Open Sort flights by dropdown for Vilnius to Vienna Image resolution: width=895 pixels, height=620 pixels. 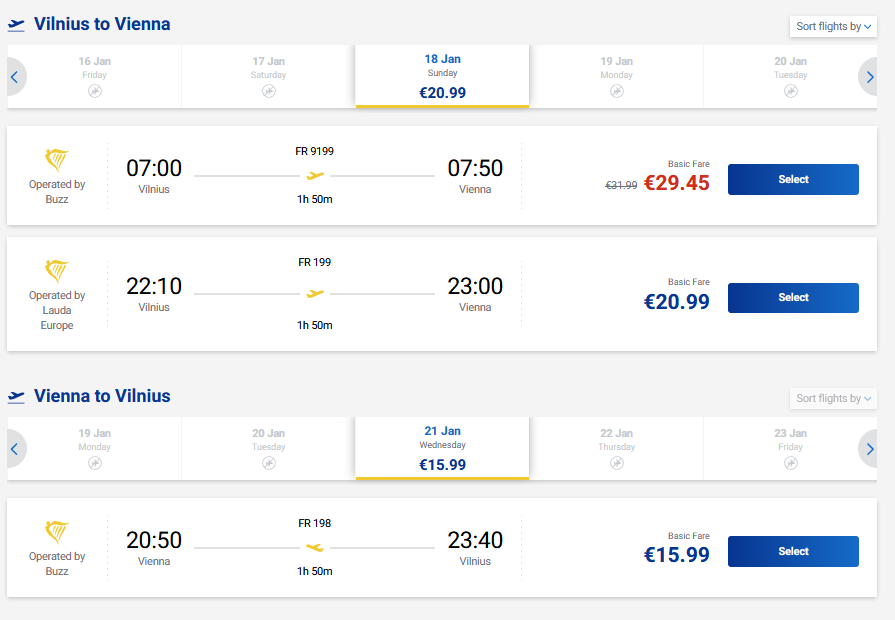(x=833, y=27)
